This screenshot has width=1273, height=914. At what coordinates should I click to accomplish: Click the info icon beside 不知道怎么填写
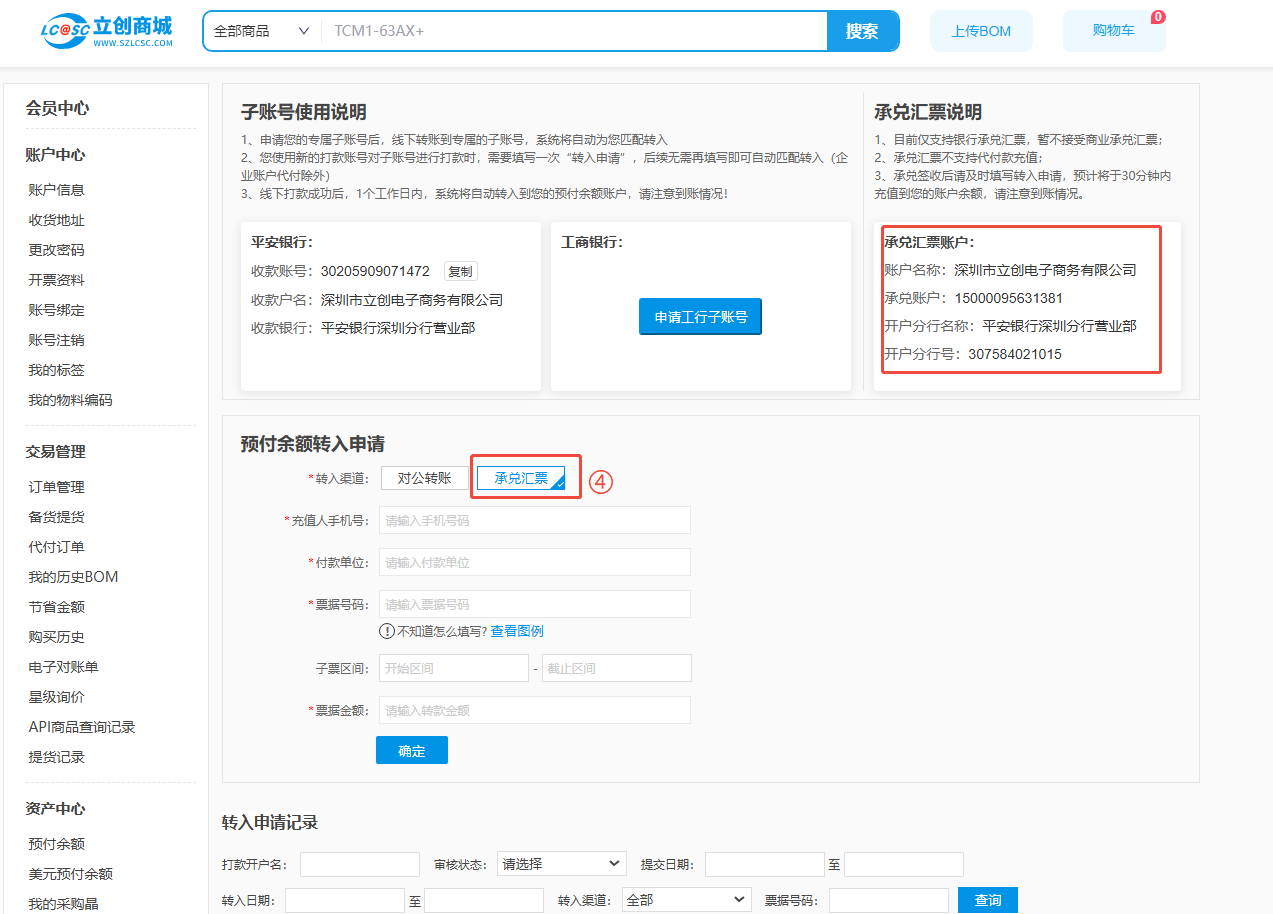386,631
